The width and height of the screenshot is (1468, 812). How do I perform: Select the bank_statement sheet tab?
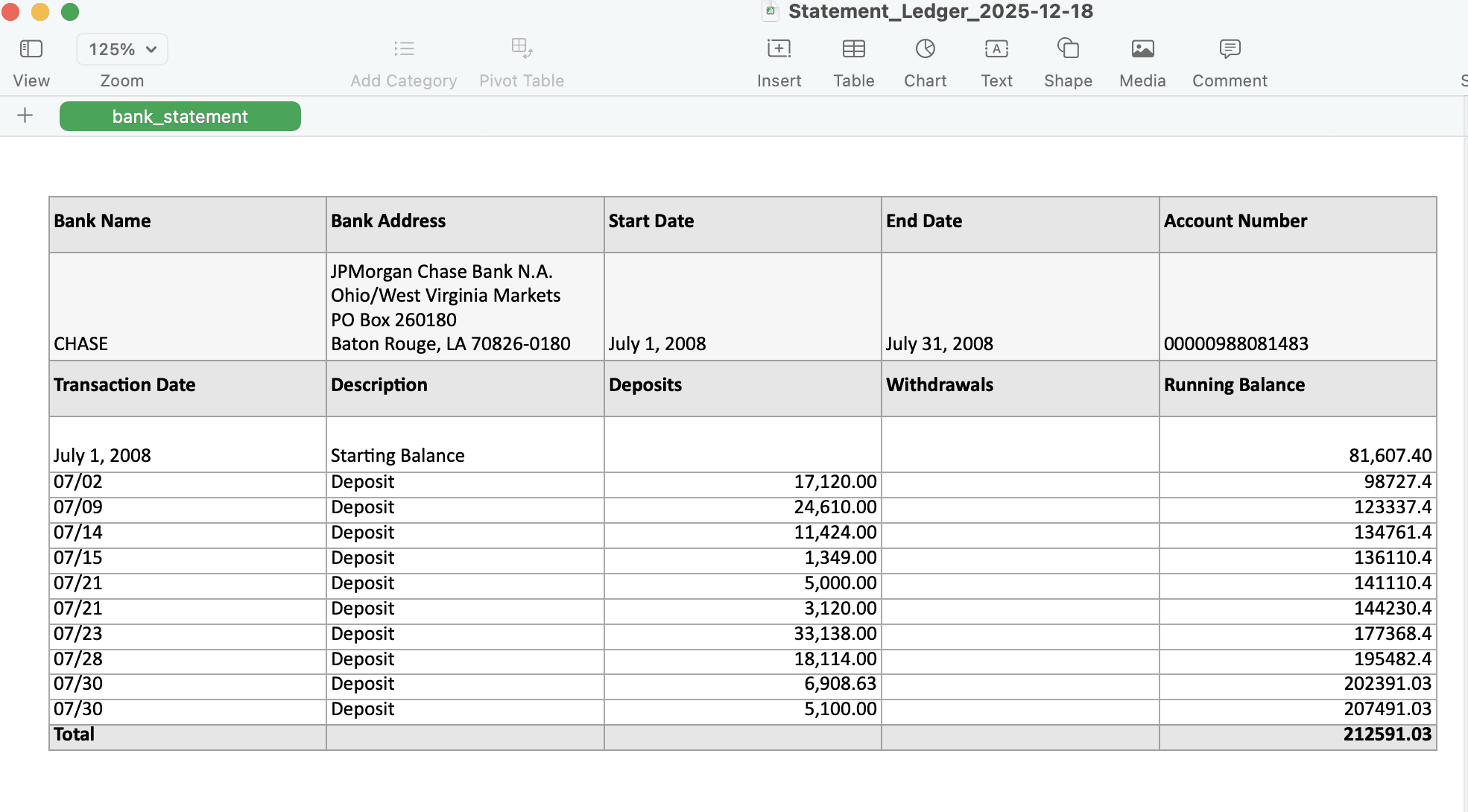click(180, 116)
